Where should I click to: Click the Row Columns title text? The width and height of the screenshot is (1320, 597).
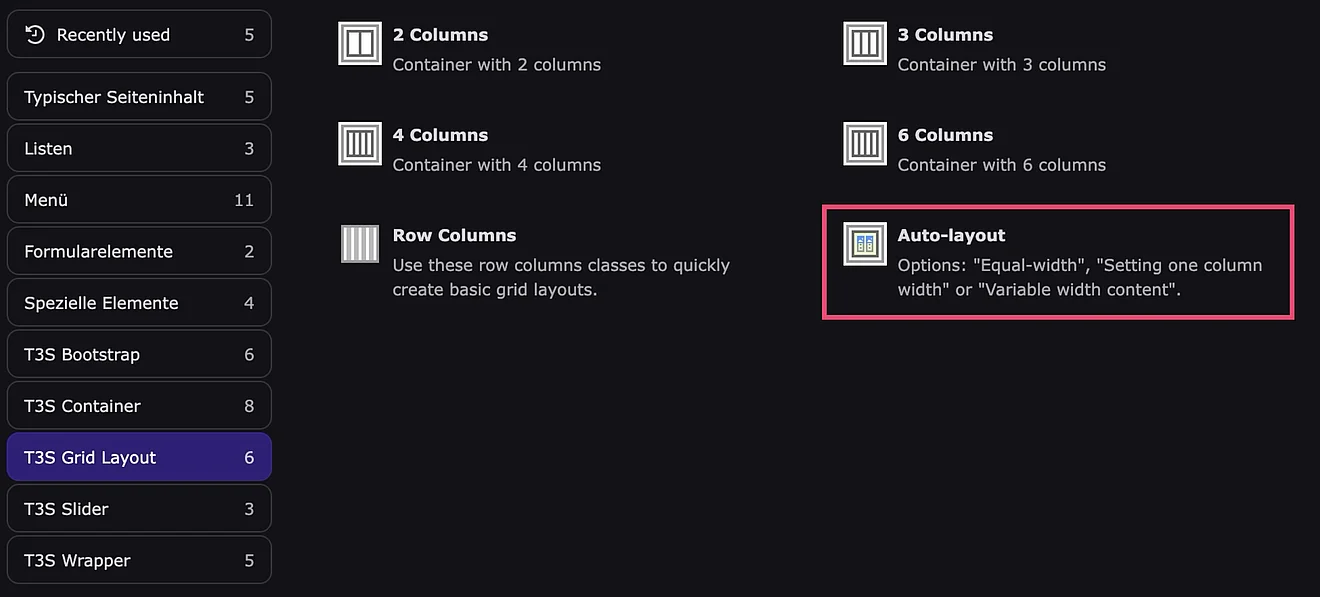[454, 236]
